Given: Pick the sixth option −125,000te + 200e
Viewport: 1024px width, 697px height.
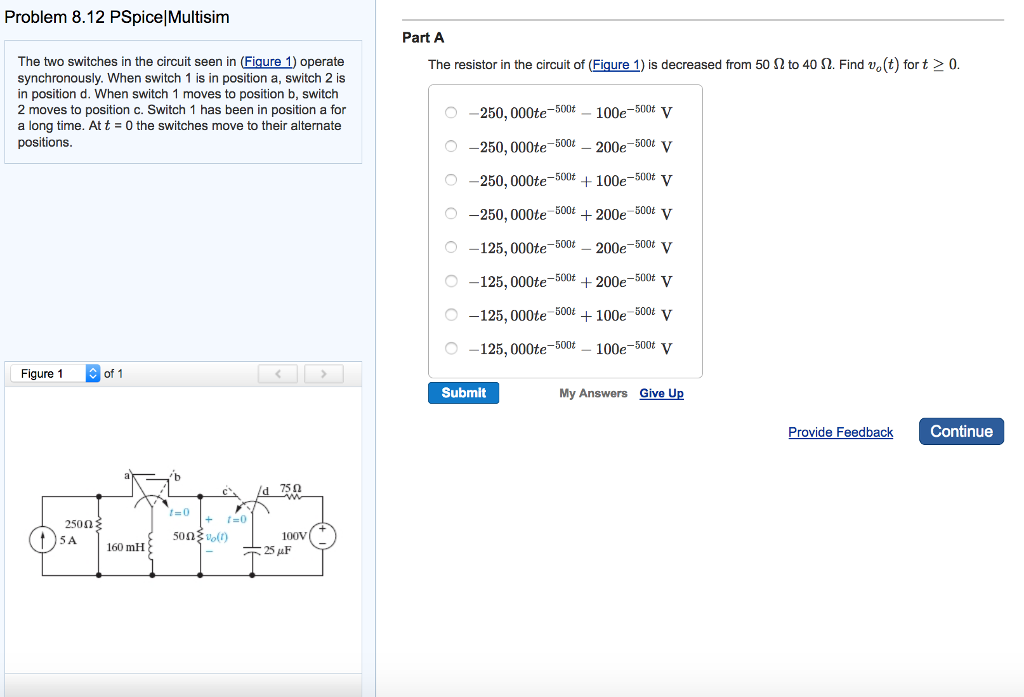Looking at the screenshot, I should point(452,281).
